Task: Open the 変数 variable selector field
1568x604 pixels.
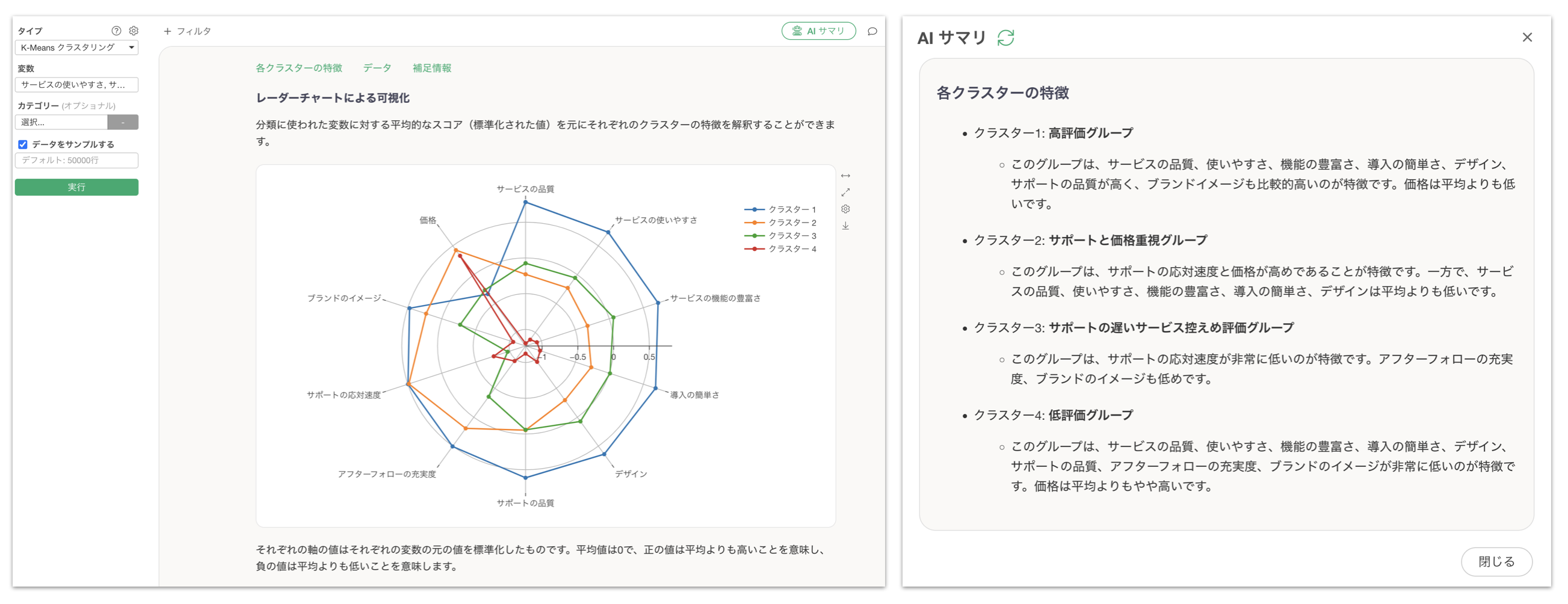Action: (x=76, y=85)
